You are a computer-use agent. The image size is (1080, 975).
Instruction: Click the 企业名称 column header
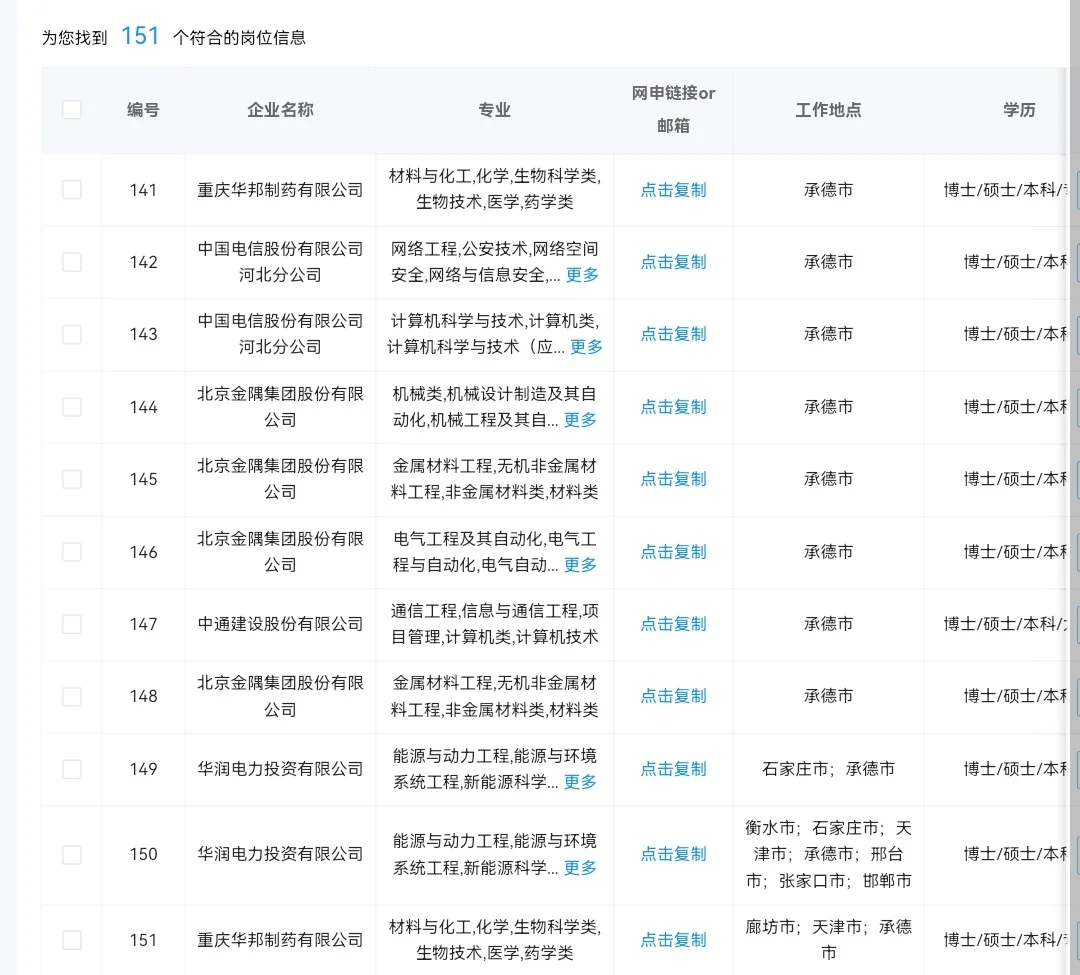click(x=280, y=109)
